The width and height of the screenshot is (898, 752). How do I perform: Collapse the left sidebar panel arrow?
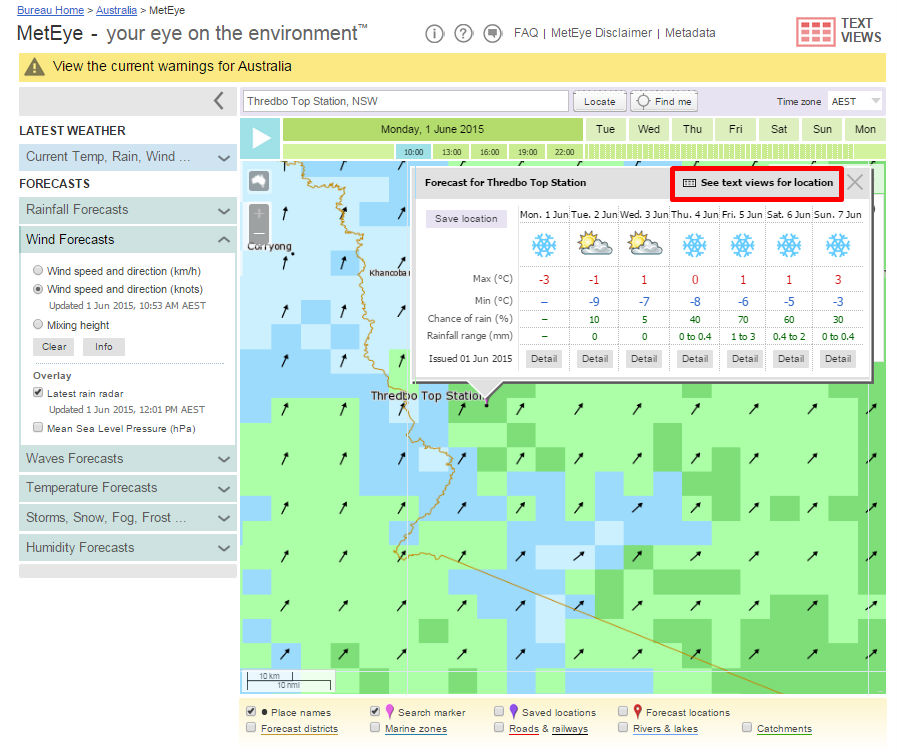click(x=219, y=101)
